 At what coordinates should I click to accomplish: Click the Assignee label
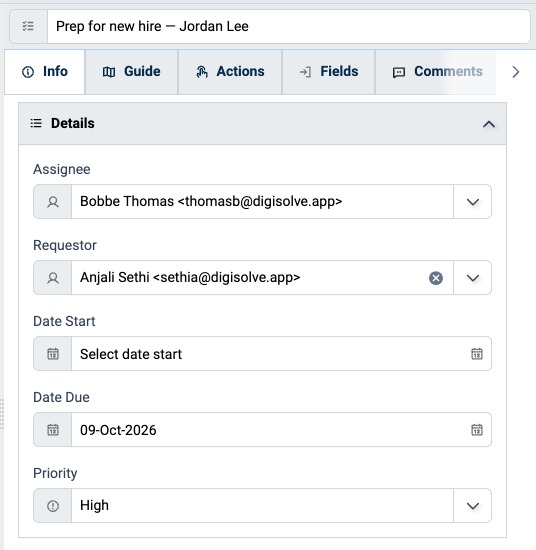62,169
